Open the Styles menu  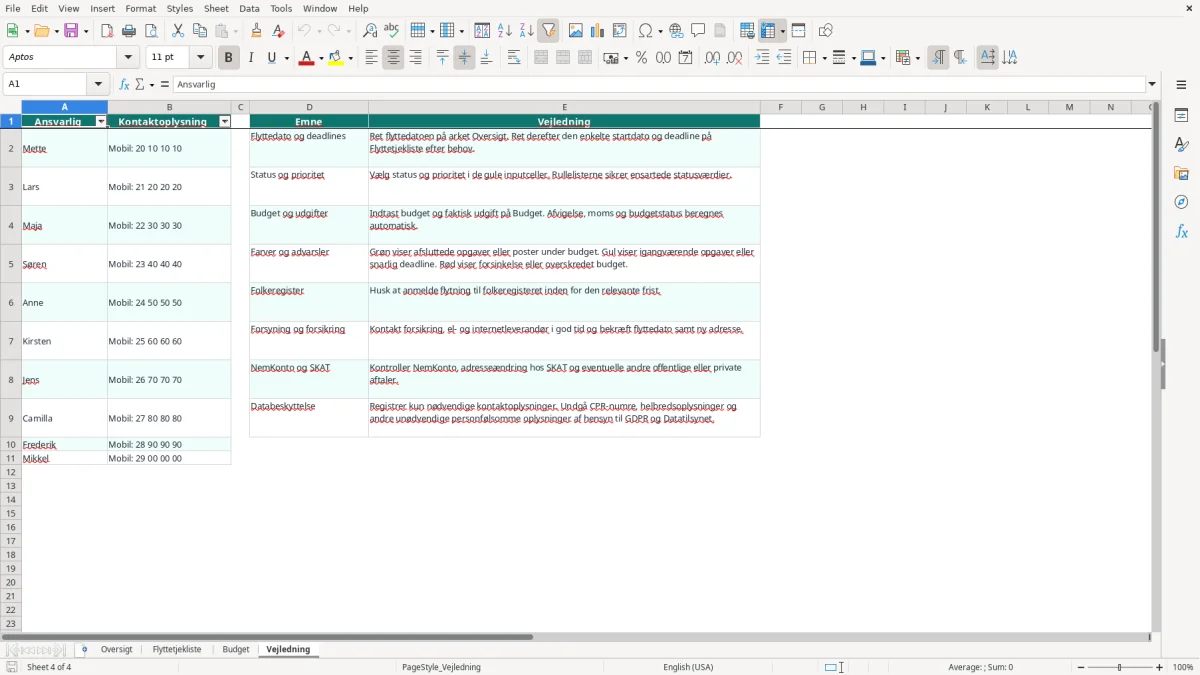(x=180, y=8)
